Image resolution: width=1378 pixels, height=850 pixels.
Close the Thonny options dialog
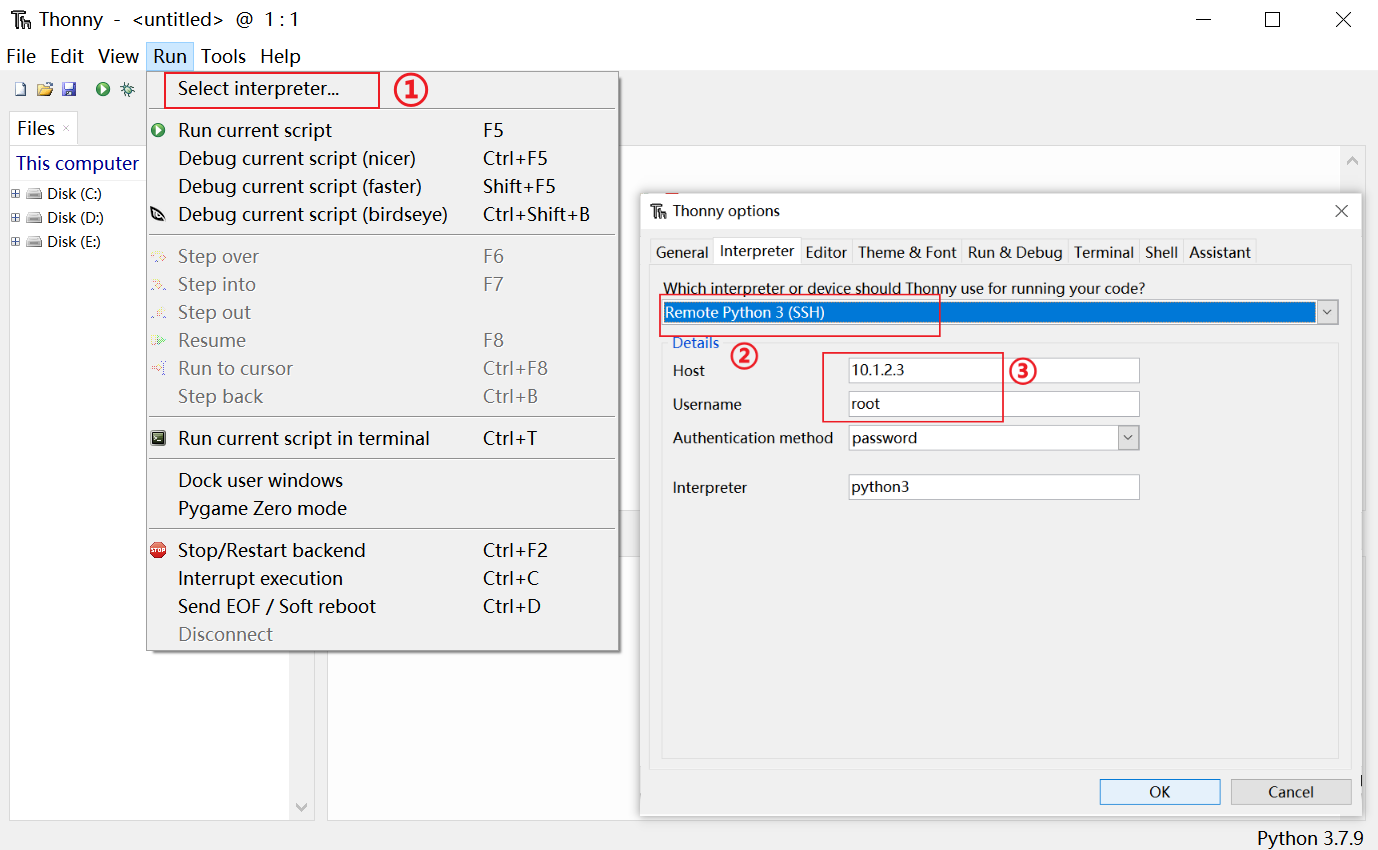[1342, 211]
